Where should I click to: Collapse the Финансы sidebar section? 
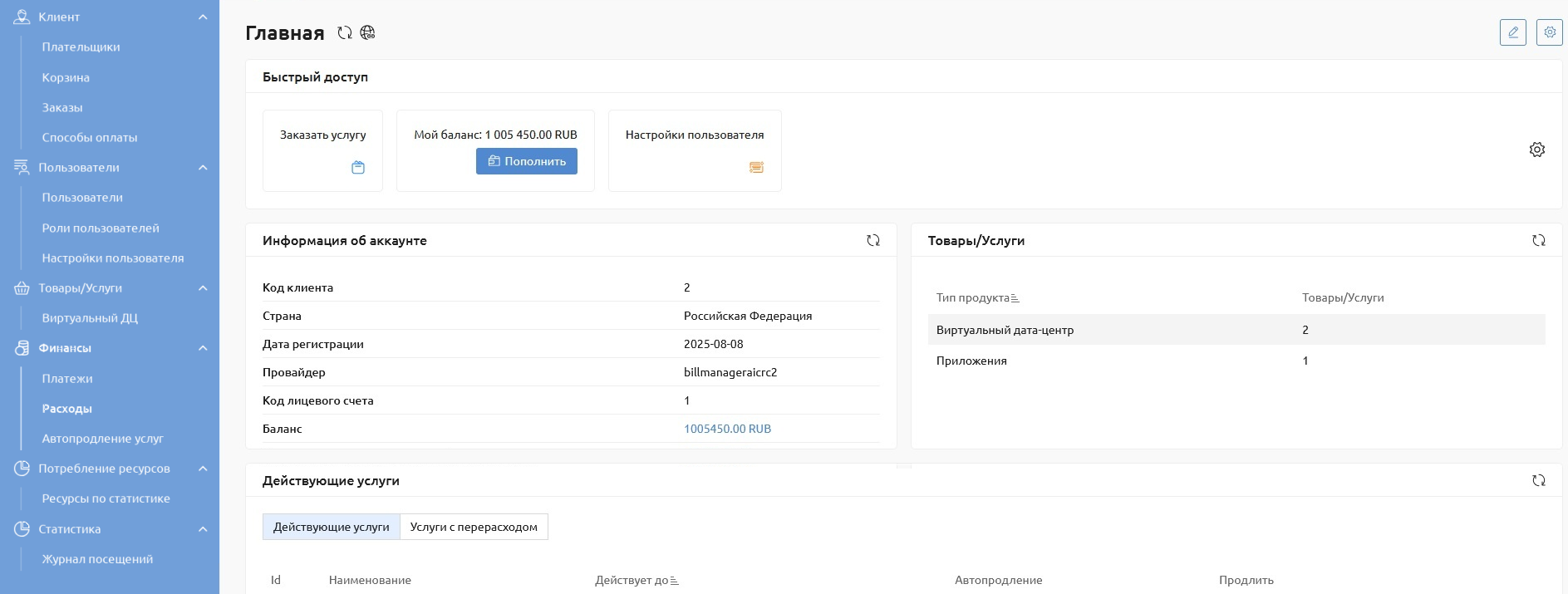tap(203, 348)
